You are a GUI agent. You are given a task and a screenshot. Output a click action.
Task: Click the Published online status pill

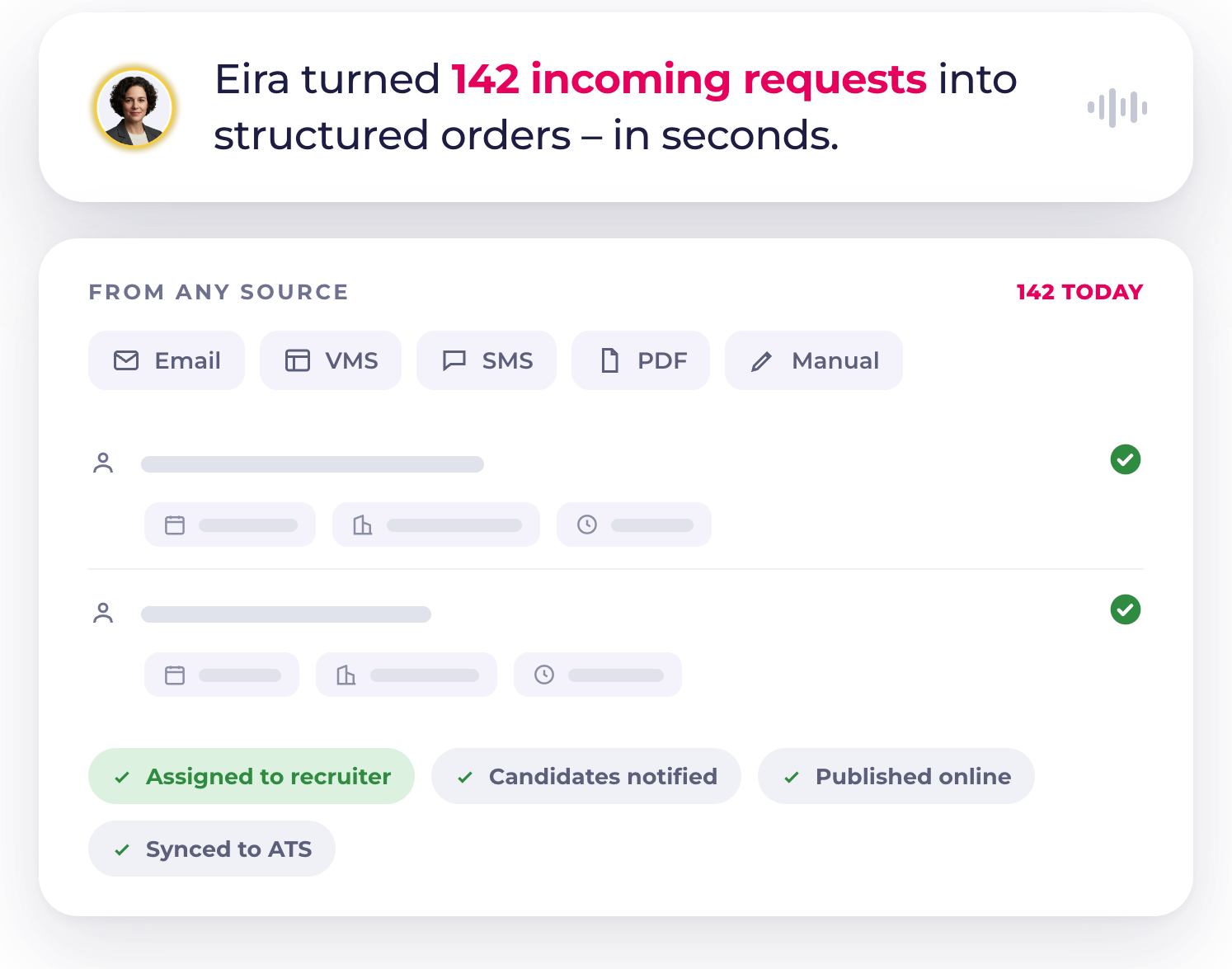pos(896,776)
